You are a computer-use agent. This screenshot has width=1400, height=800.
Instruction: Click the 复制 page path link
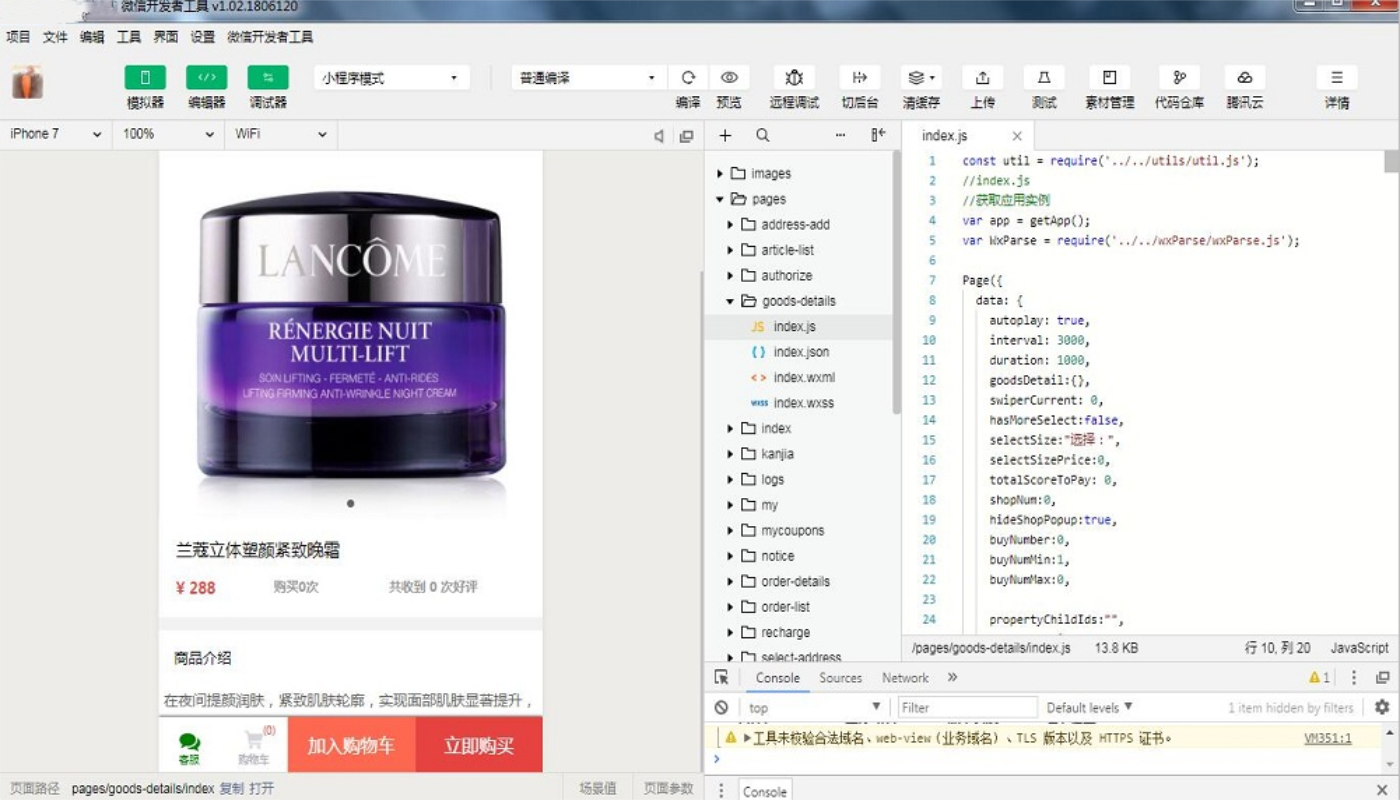[x=231, y=789]
